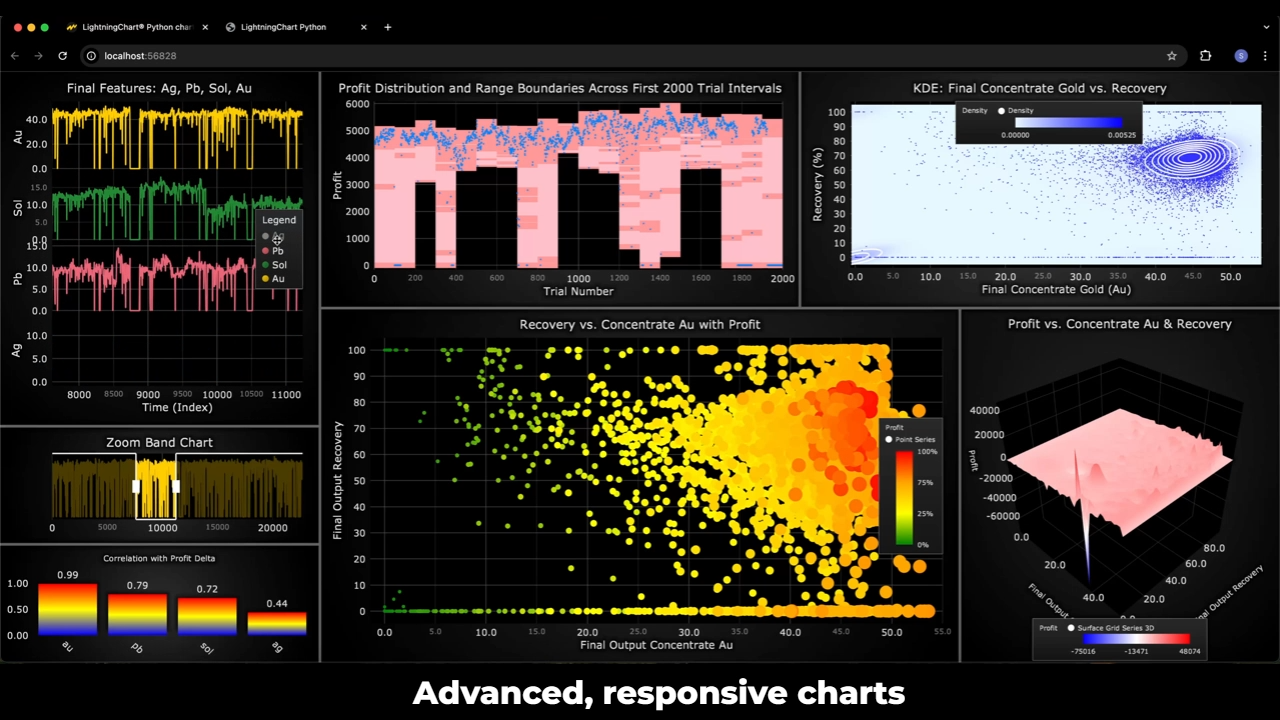Switch to the LightningChart Python tab
Viewport: 1280px width, 720px height.
(x=296, y=27)
